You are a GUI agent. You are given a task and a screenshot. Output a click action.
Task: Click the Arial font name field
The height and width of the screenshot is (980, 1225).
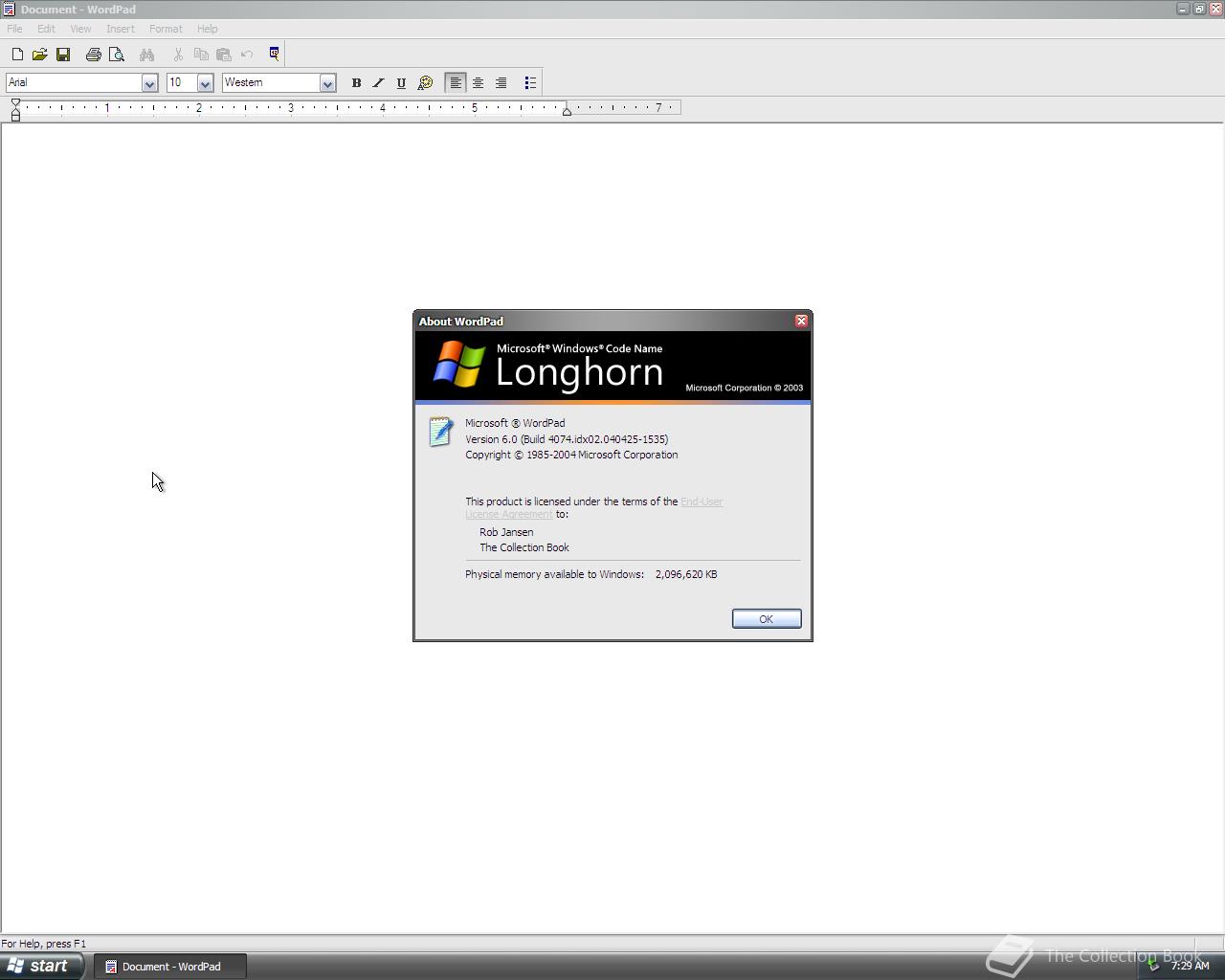tap(74, 83)
